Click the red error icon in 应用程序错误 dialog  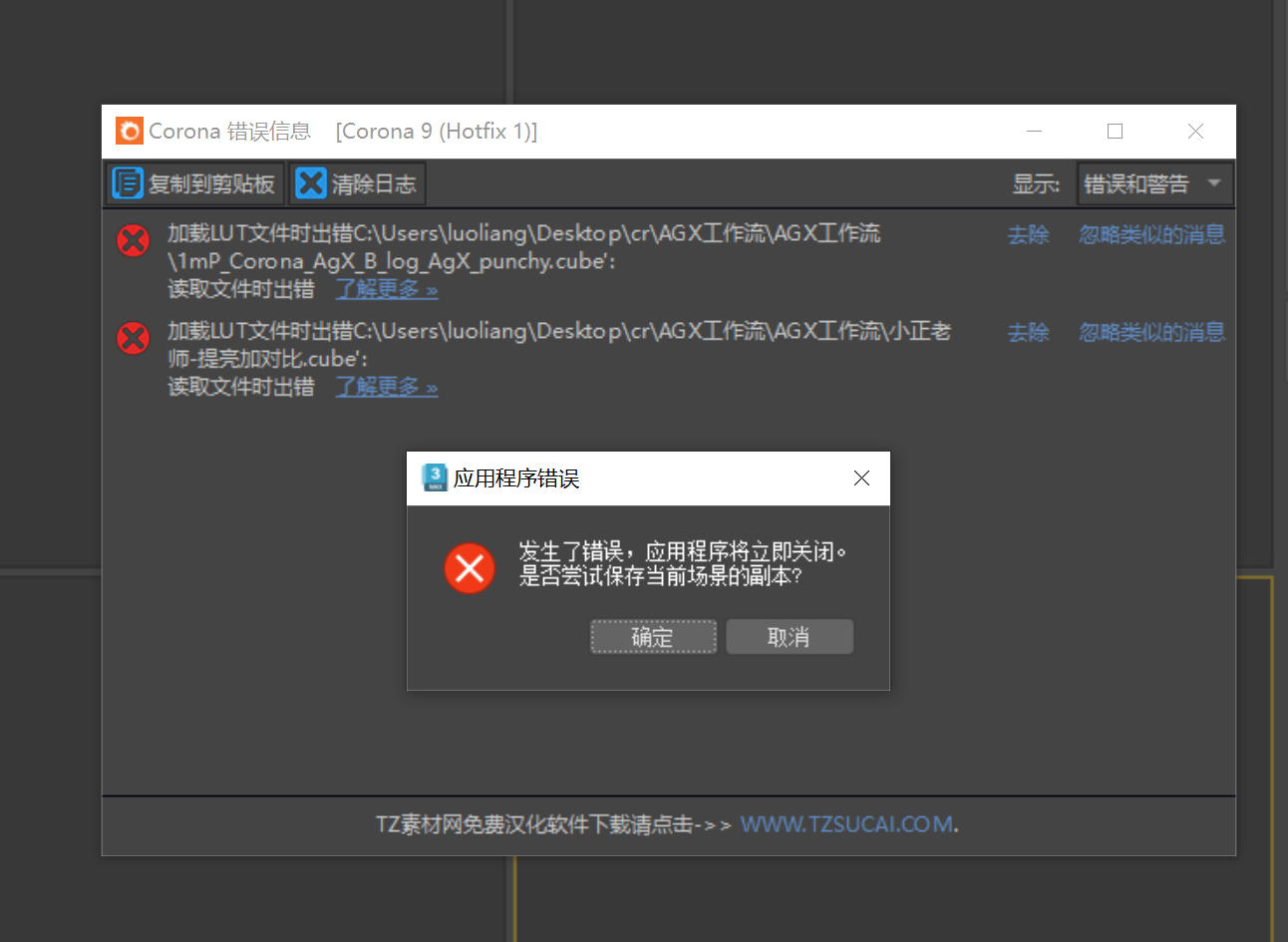(470, 568)
